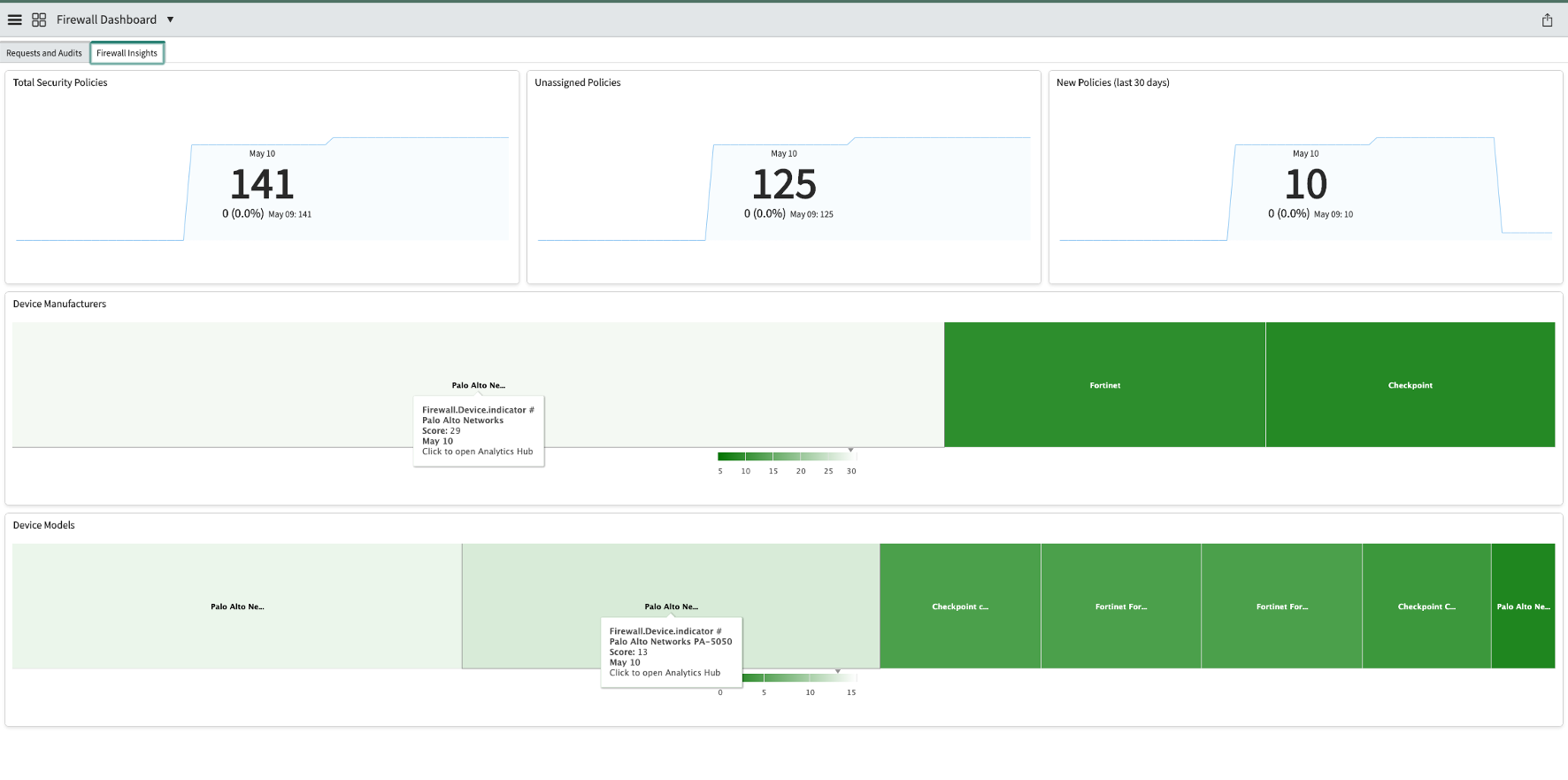Screen dimensions: 1568x780
Task: Click May 09: 125 comparison text
Action: (x=811, y=214)
